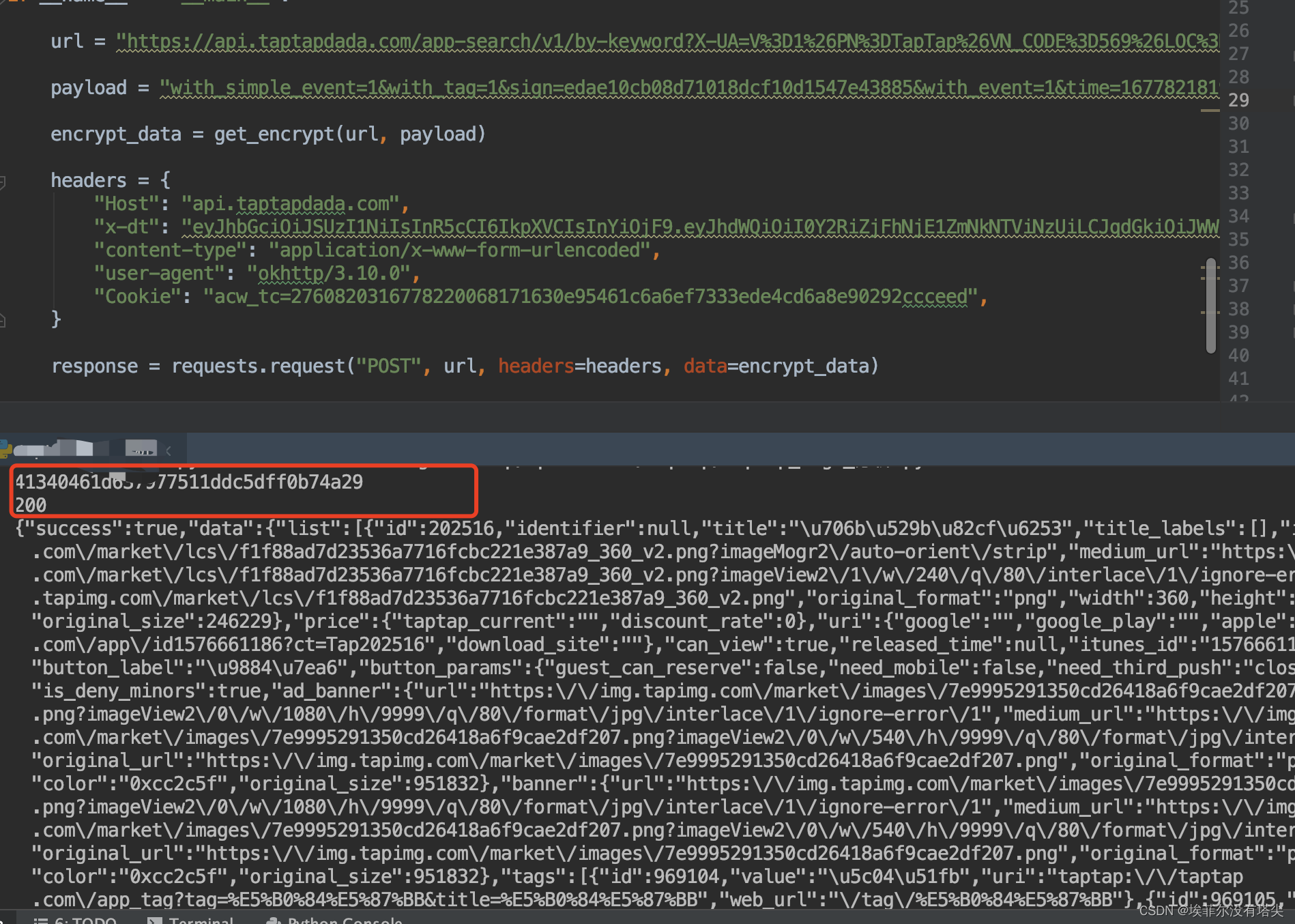
Task: Place cursor in the payload string
Action: (x=689, y=88)
